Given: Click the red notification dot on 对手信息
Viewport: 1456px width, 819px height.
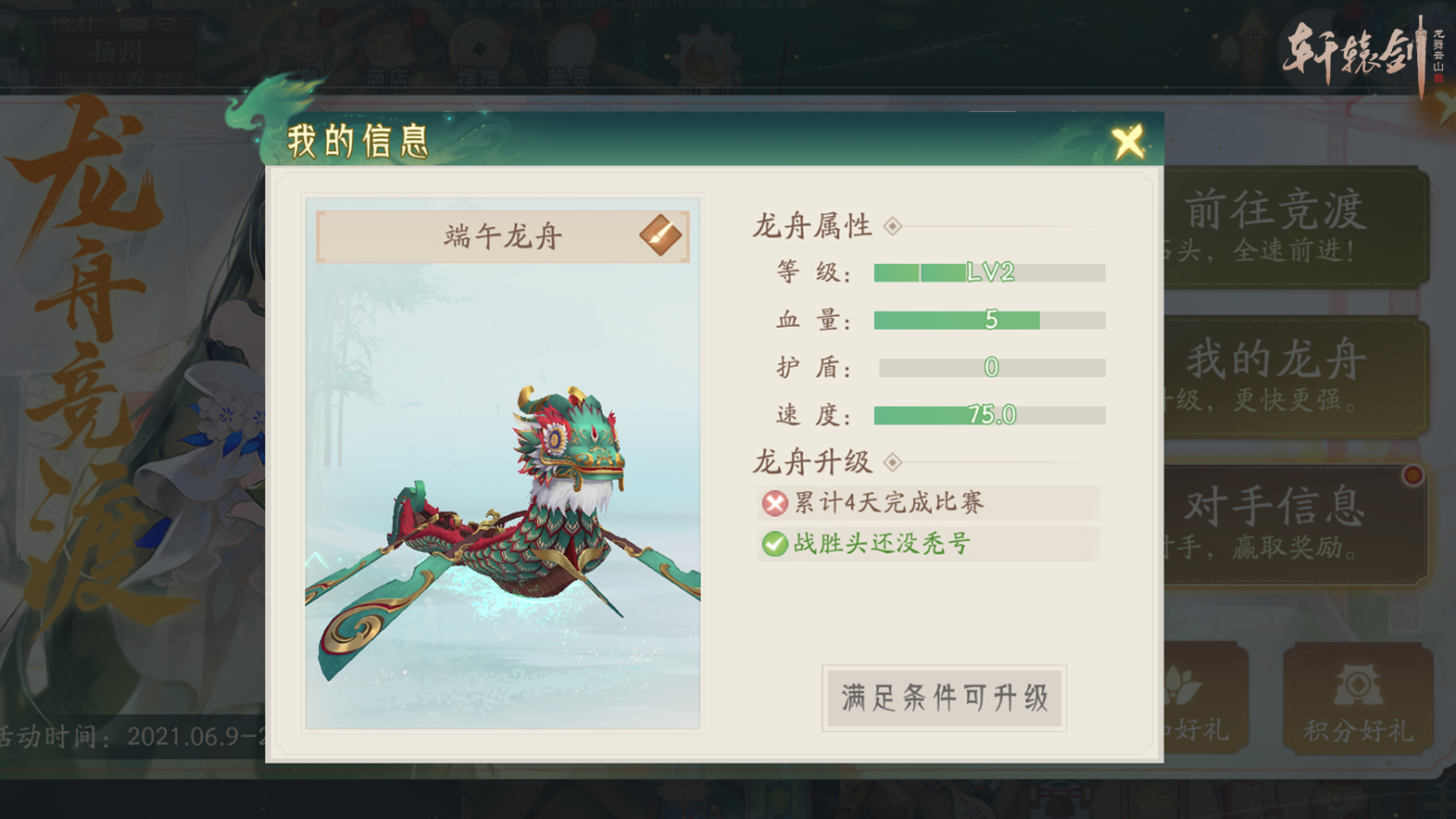Looking at the screenshot, I should coord(1412,475).
